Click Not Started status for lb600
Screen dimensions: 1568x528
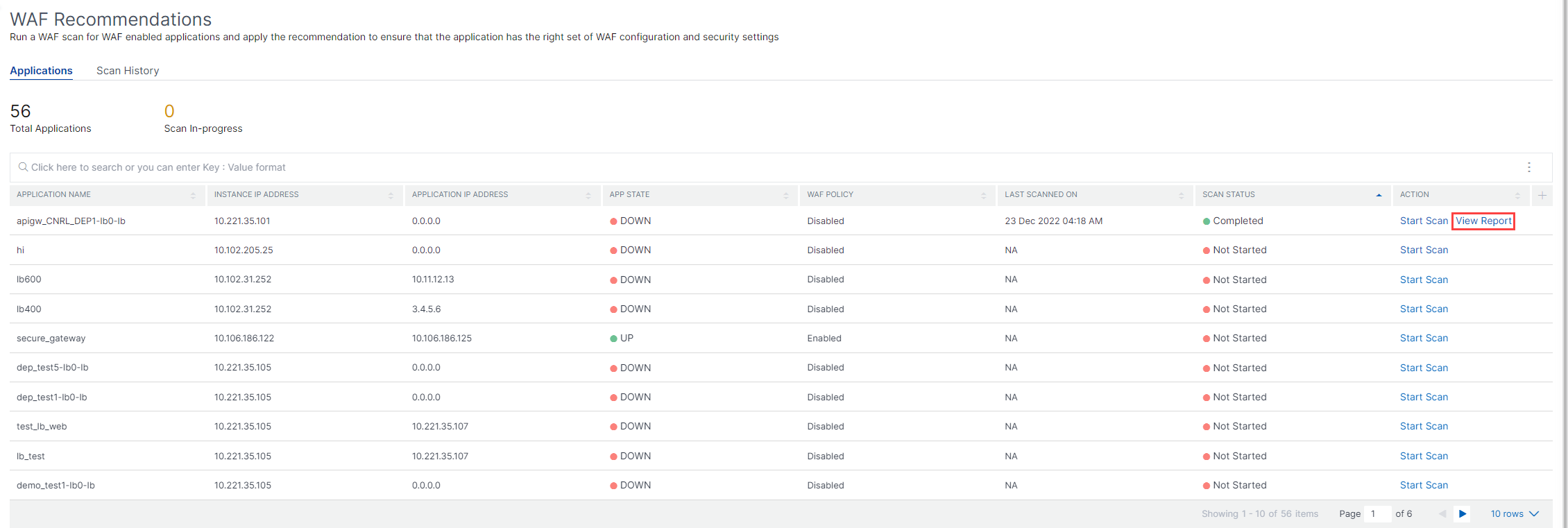[1234, 280]
